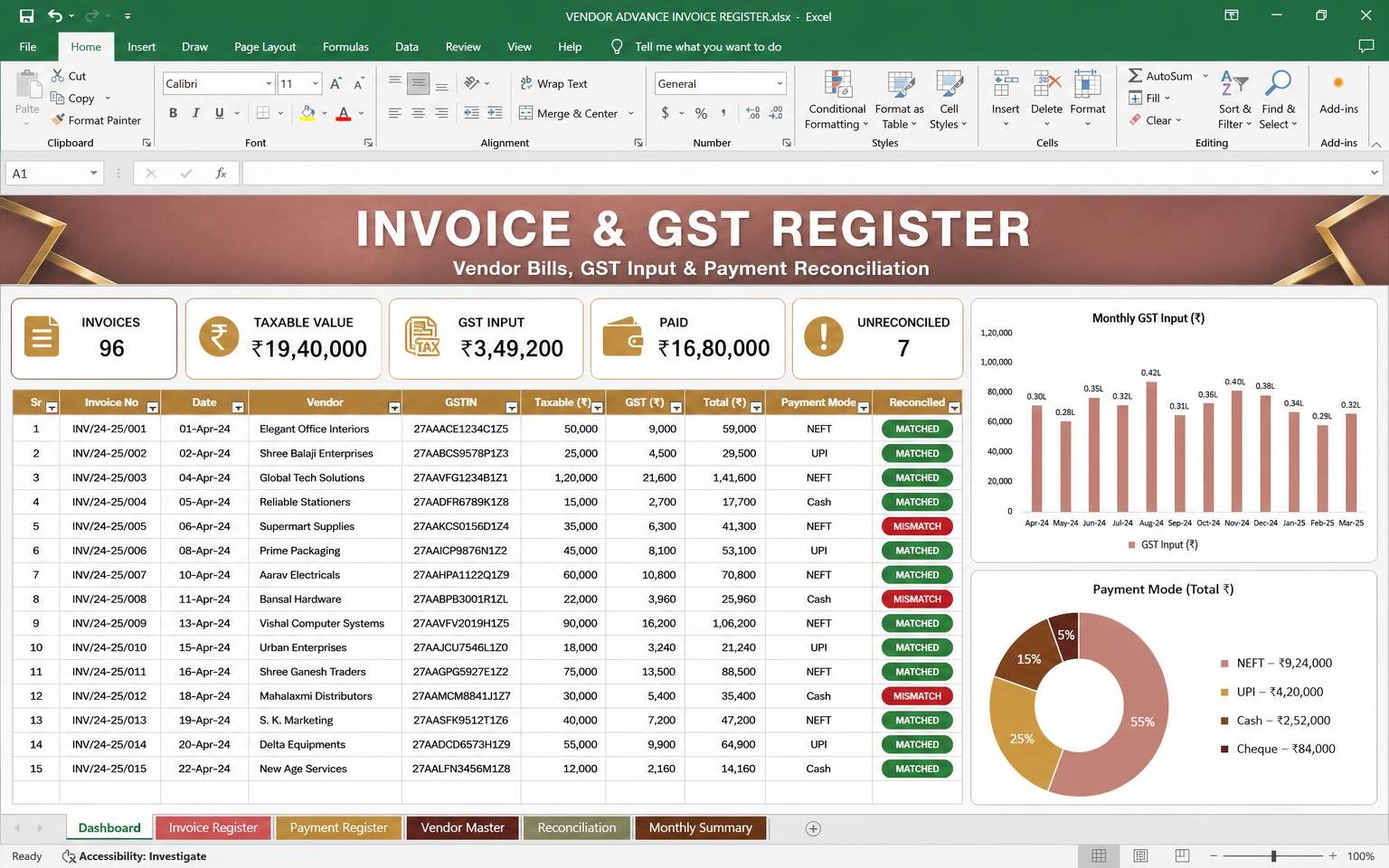
Task: Click the Insert cells icon
Action: (1006, 84)
